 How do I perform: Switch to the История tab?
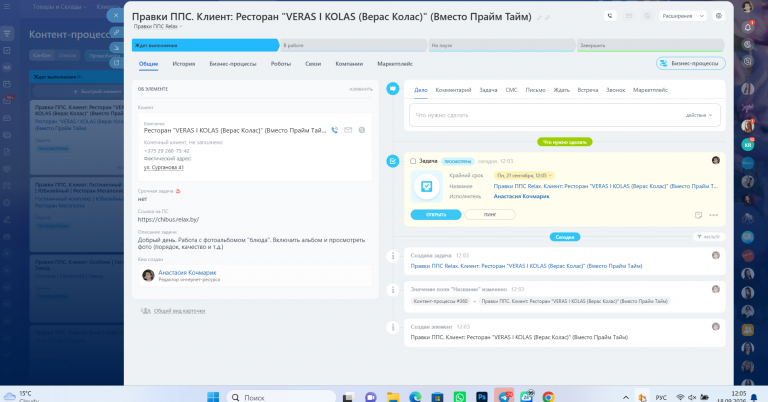[x=184, y=64]
